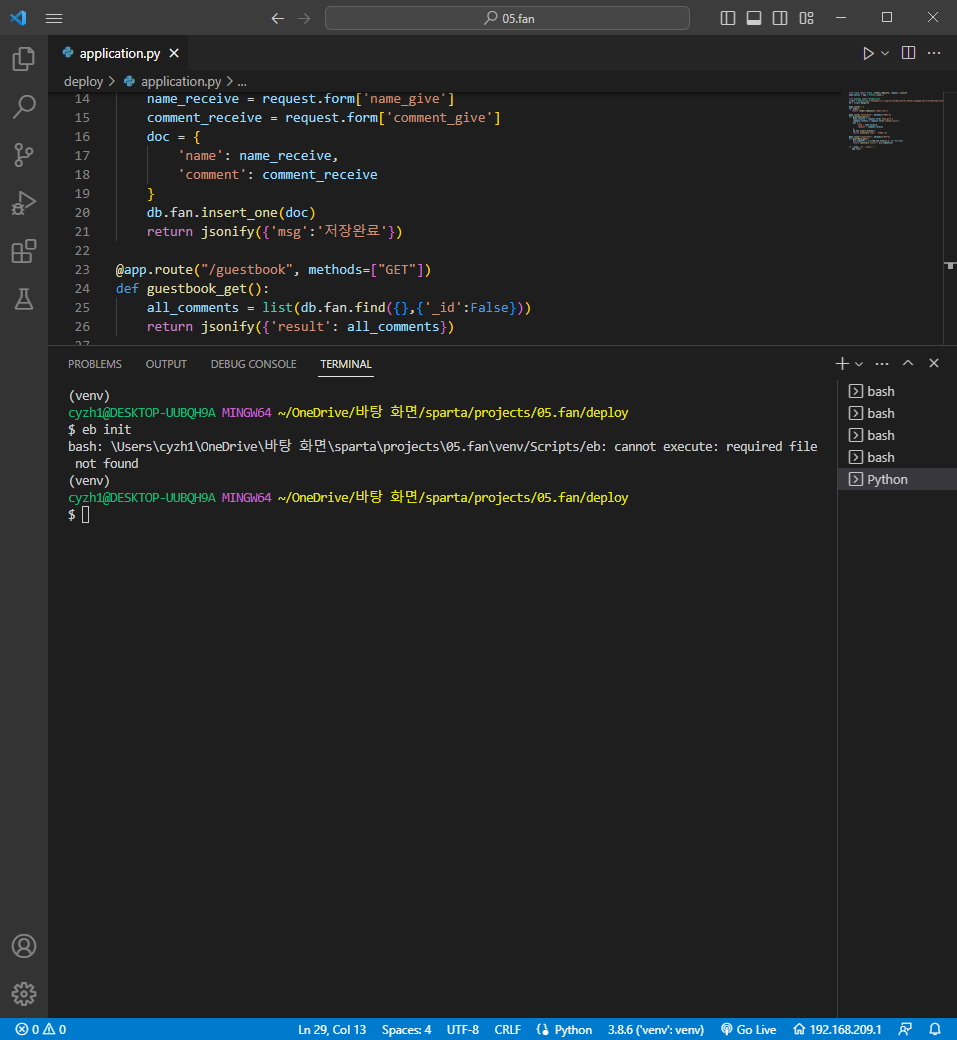The height and width of the screenshot is (1040, 957).
Task: Open the run button dropdown arrow
Action: click(885, 53)
